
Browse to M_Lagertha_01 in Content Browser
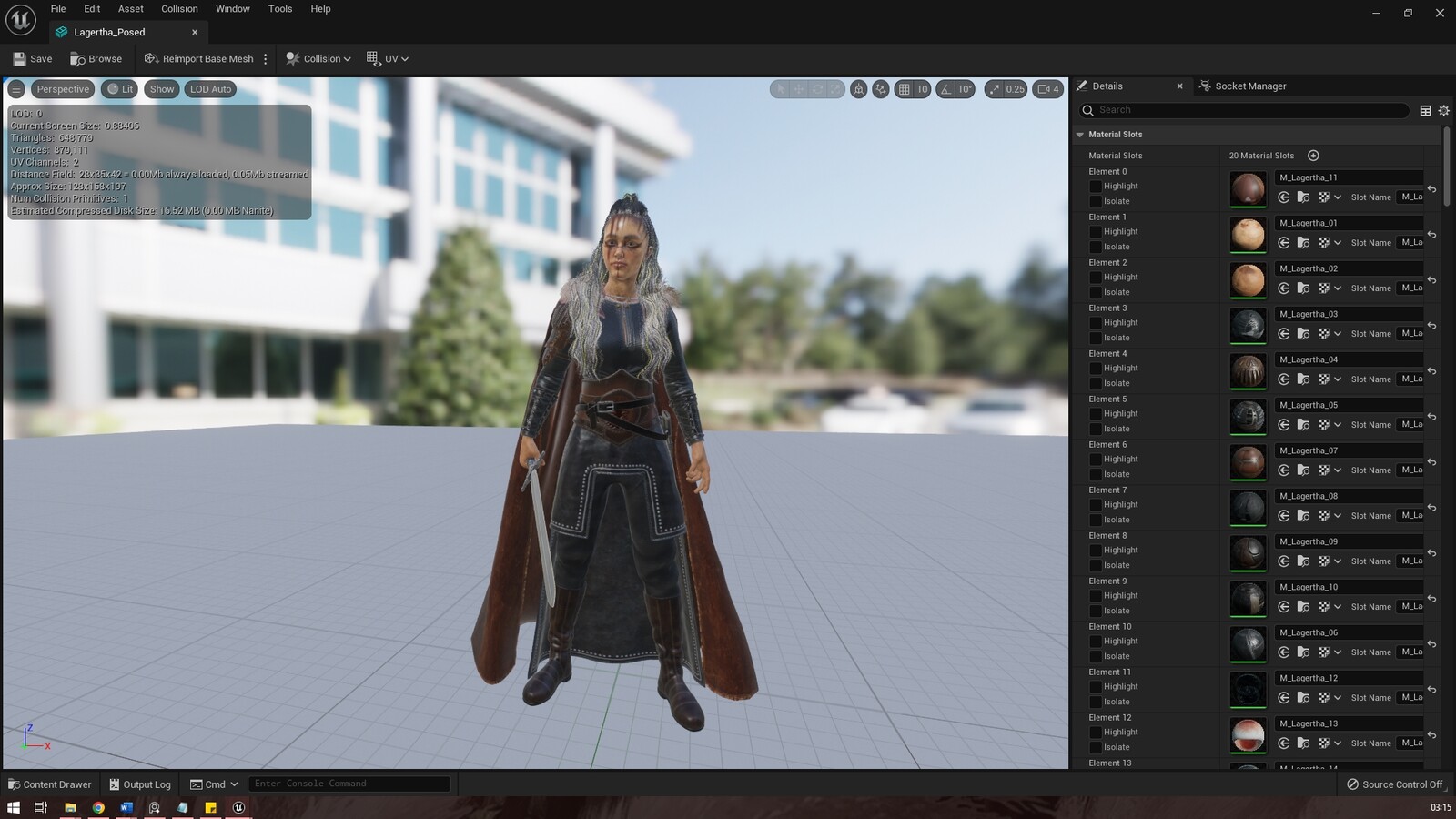pos(1303,243)
